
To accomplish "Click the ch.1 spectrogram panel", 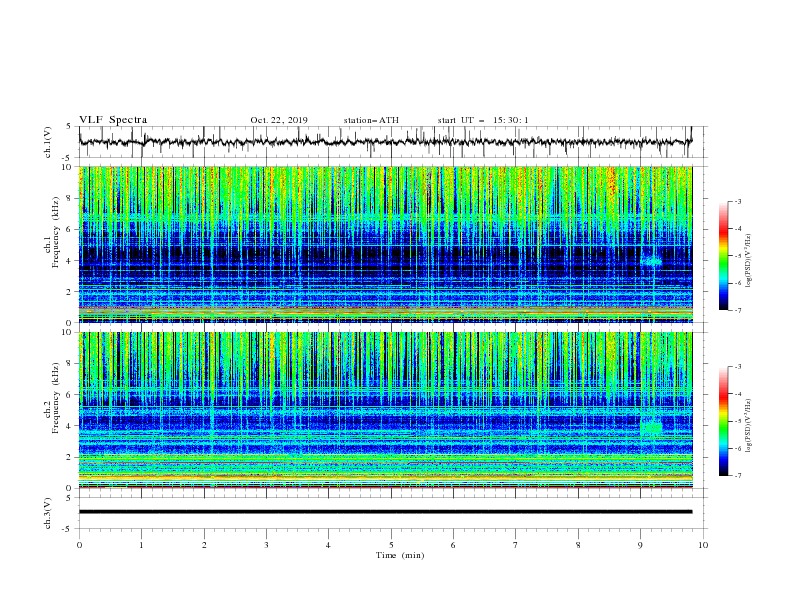I will [385, 244].
